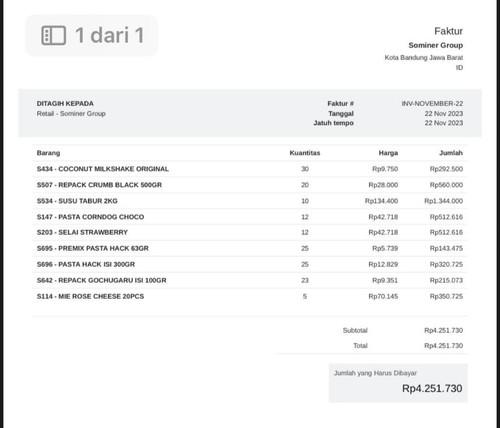Click 'Kota Bandung Jawa Barat' address line
This screenshot has height=428, width=500.
(x=424, y=58)
